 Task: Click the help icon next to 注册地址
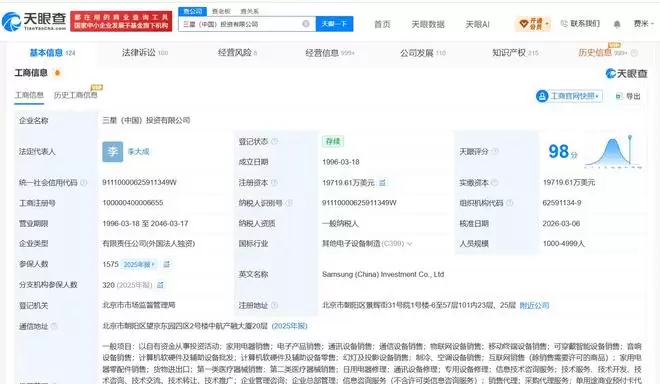274,305
